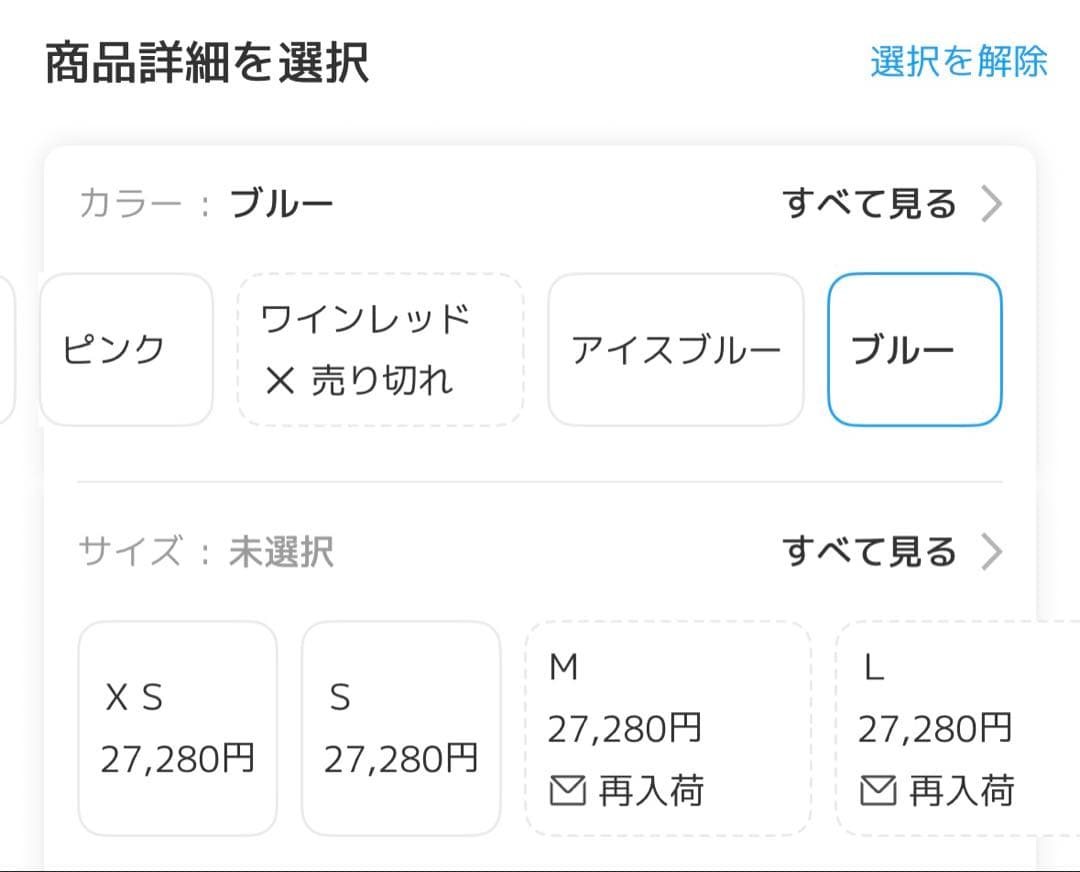Tap the 再入荷 label in size M

pos(651,792)
